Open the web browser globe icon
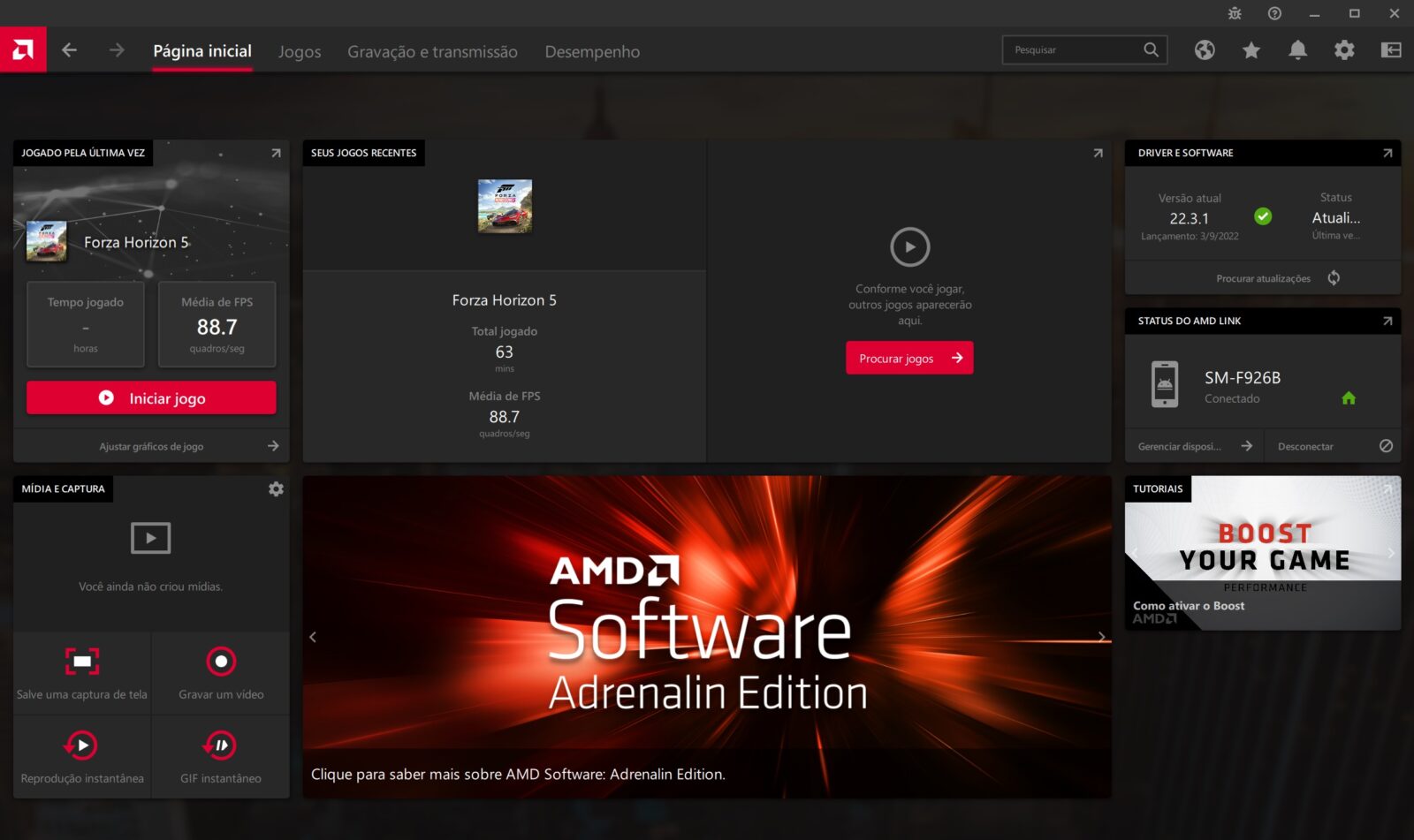Image resolution: width=1414 pixels, height=840 pixels. [x=1205, y=50]
